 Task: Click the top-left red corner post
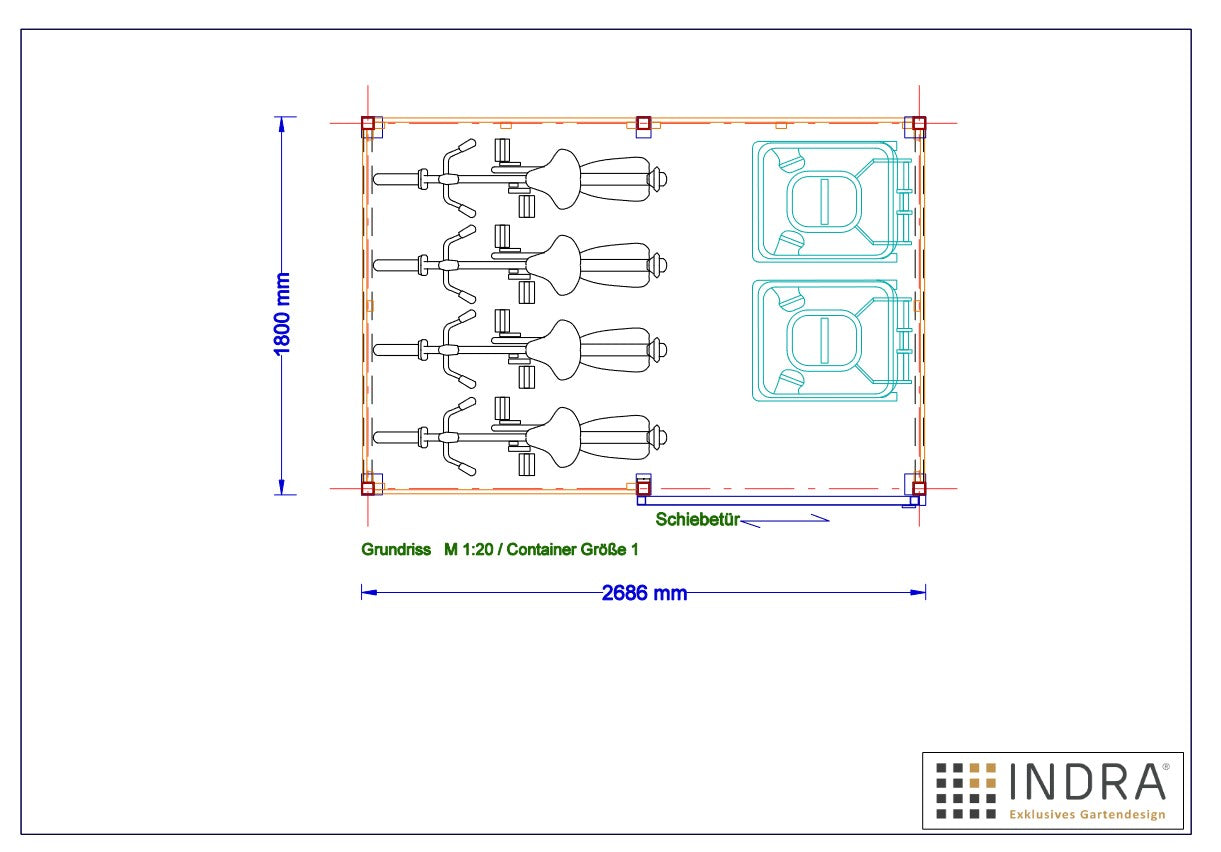click(367, 123)
